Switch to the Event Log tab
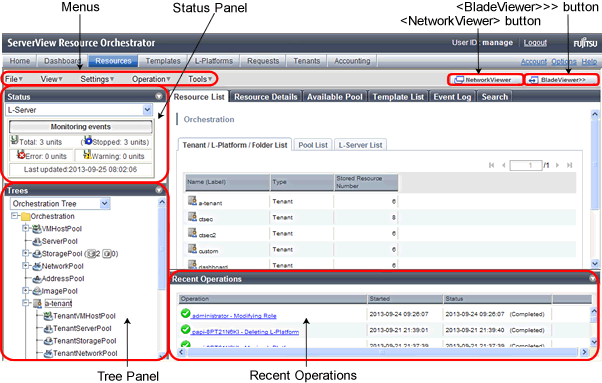The image size is (602, 383). [452, 97]
